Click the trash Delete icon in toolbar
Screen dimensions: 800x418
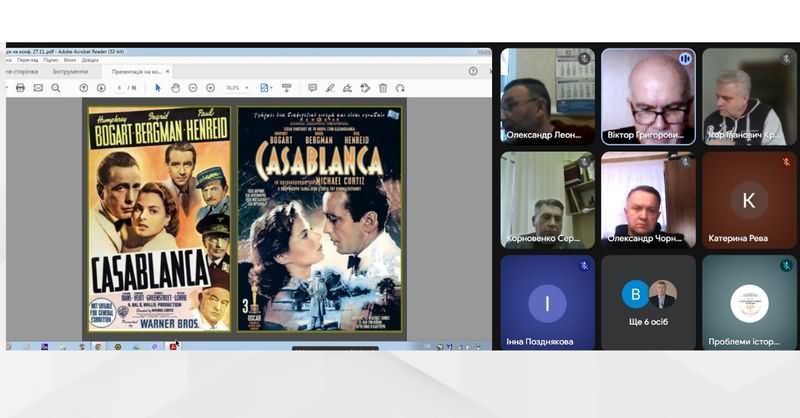tap(382, 88)
